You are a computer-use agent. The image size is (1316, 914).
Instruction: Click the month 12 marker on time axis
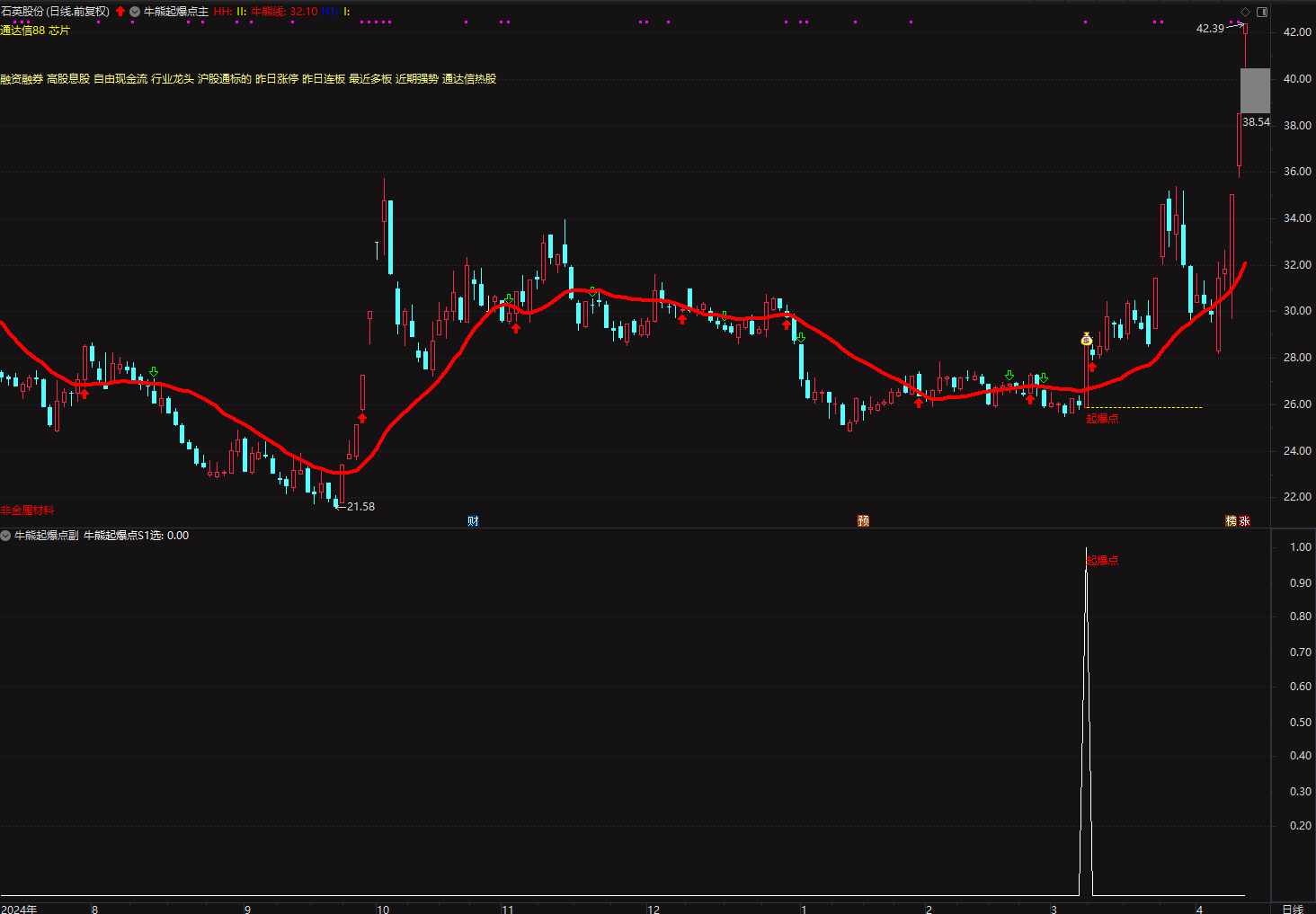point(654,909)
